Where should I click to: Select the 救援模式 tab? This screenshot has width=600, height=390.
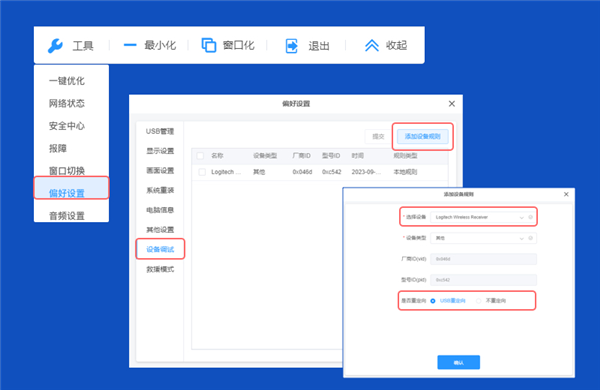(160, 269)
